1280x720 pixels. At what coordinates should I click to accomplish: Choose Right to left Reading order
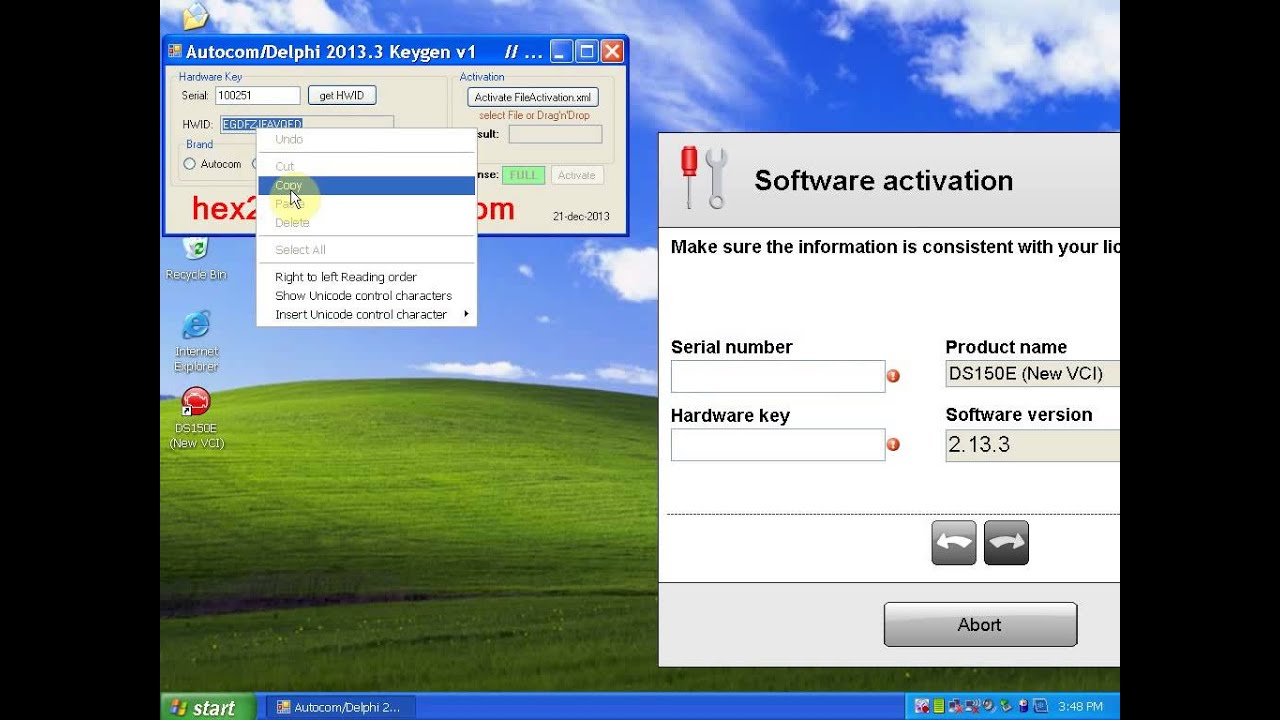coord(366,277)
